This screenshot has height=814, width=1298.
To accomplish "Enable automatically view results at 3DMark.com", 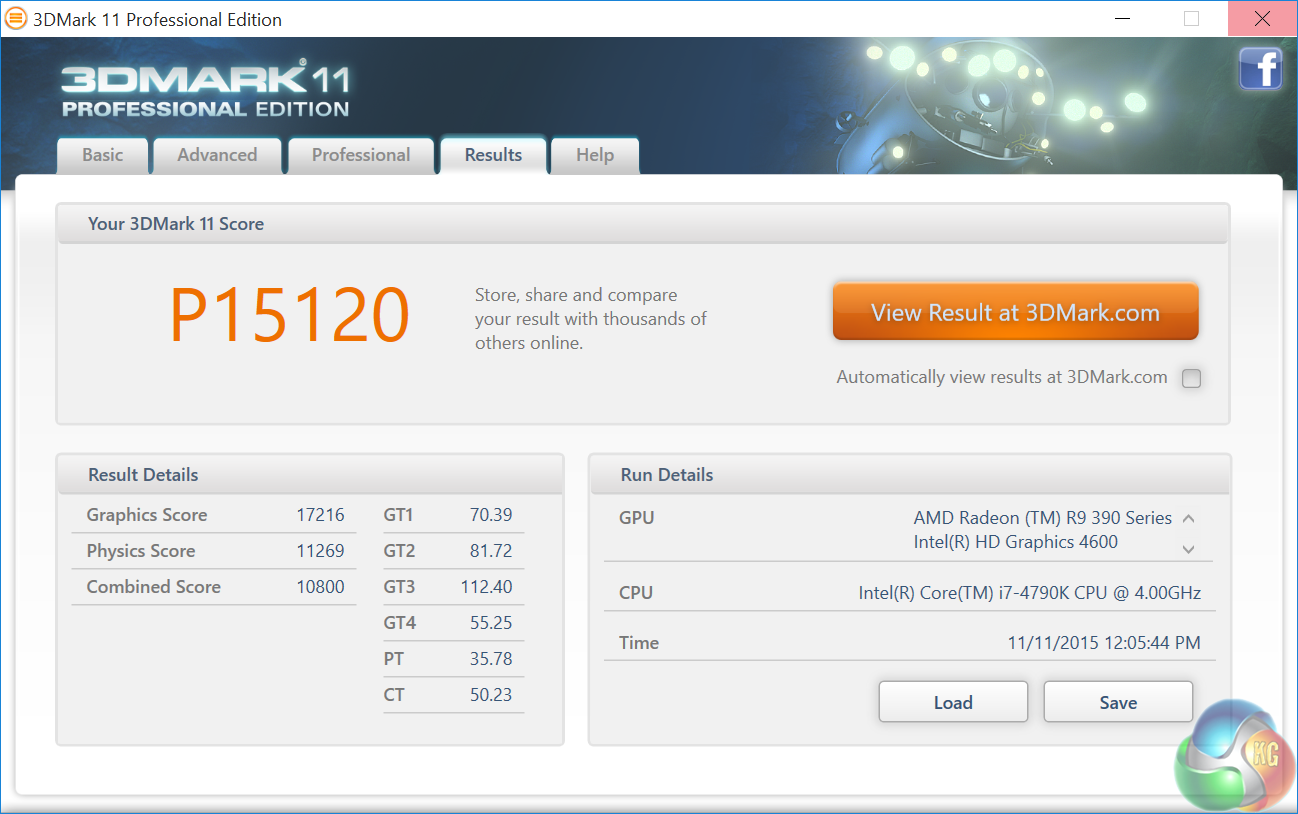I will tap(1191, 378).
